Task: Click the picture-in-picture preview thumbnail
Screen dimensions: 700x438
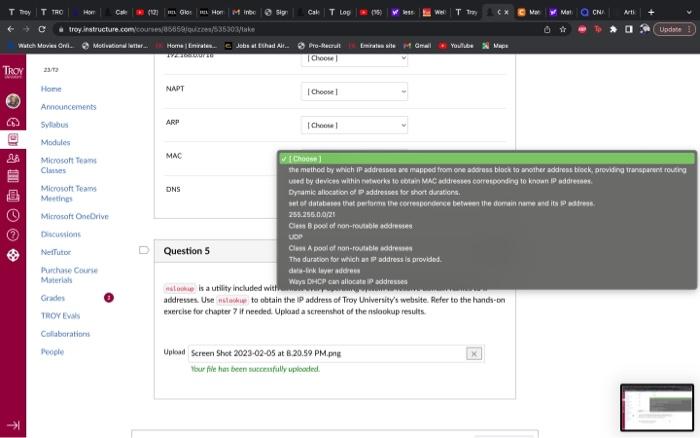Action: coord(657,407)
